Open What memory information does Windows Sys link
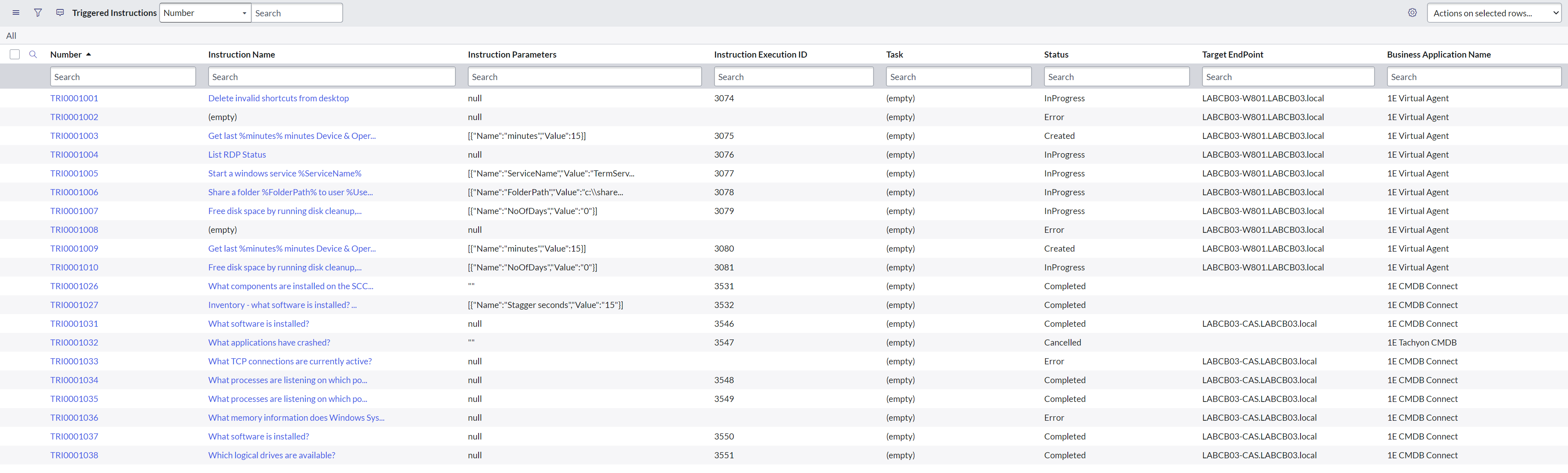Image resolution: width=1568 pixels, height=473 pixels. coord(296,417)
